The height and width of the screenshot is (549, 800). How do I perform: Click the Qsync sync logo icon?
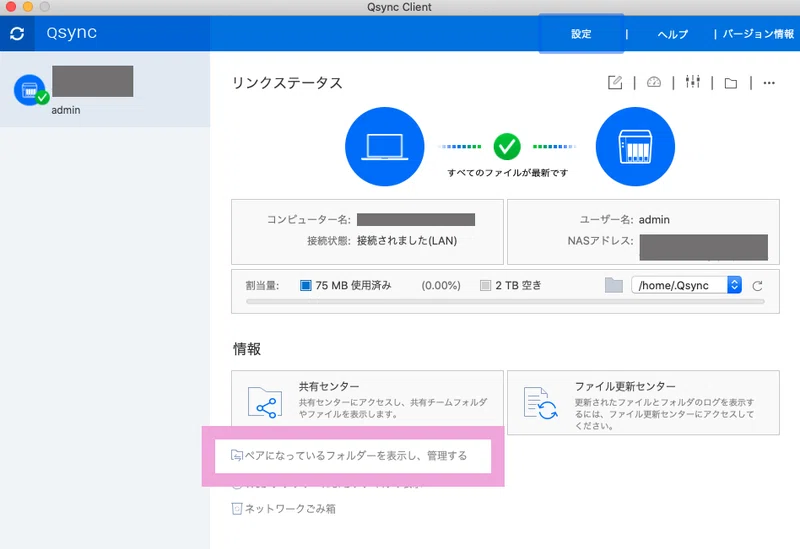17,34
